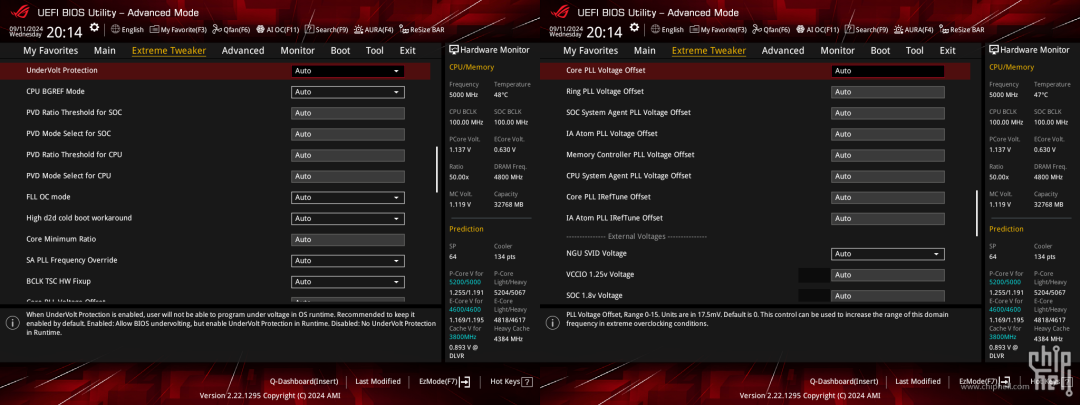Expand SA PLL Frequency Override dropdown
1080x405 pixels.
pyautogui.click(x=347, y=260)
